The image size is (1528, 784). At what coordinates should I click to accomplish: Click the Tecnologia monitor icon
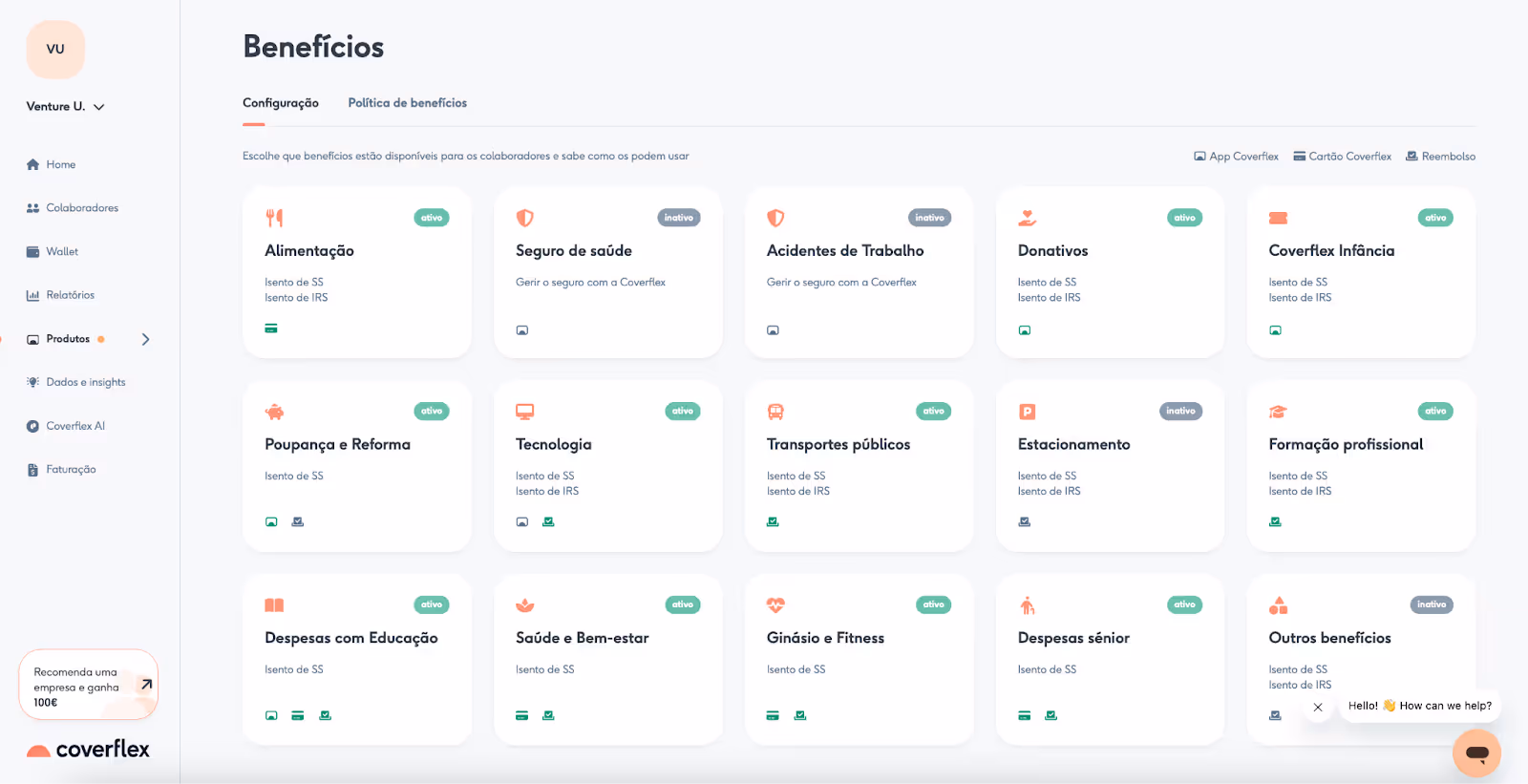(525, 412)
